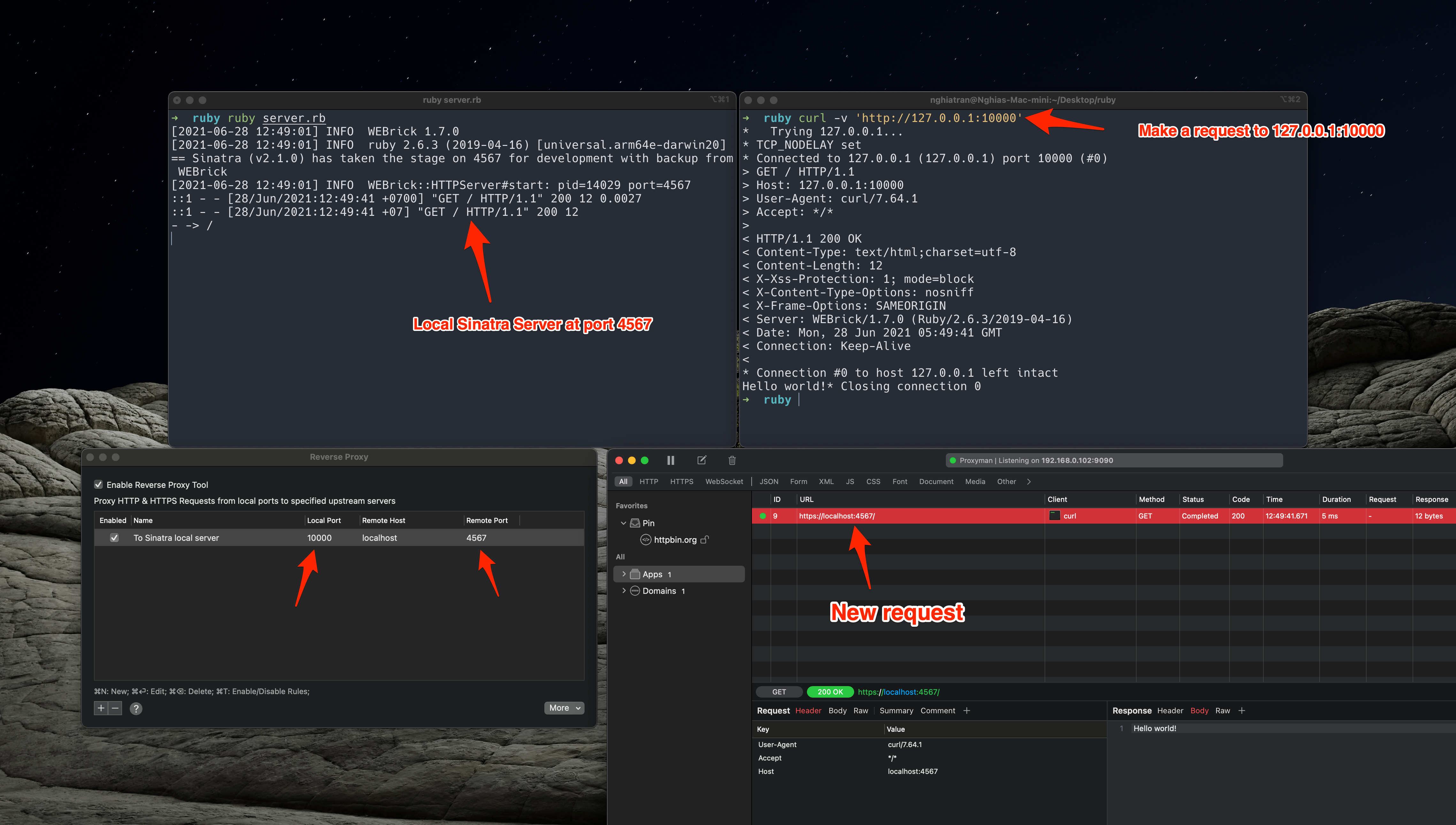The width and height of the screenshot is (1456, 825).
Task: Clear all sessions with the trash icon
Action: tap(732, 460)
